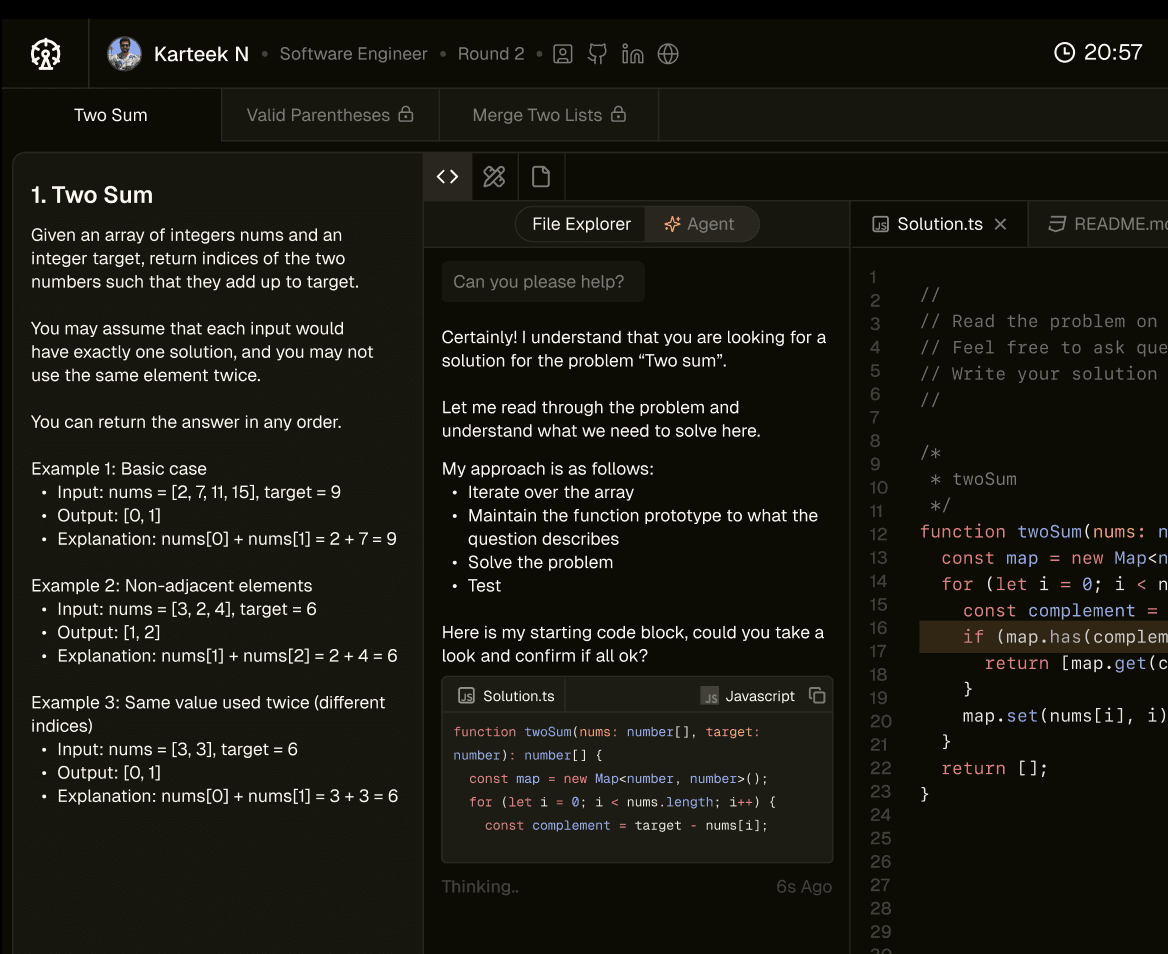Click the Javascript language label
1168x954 pixels.
coord(760,696)
